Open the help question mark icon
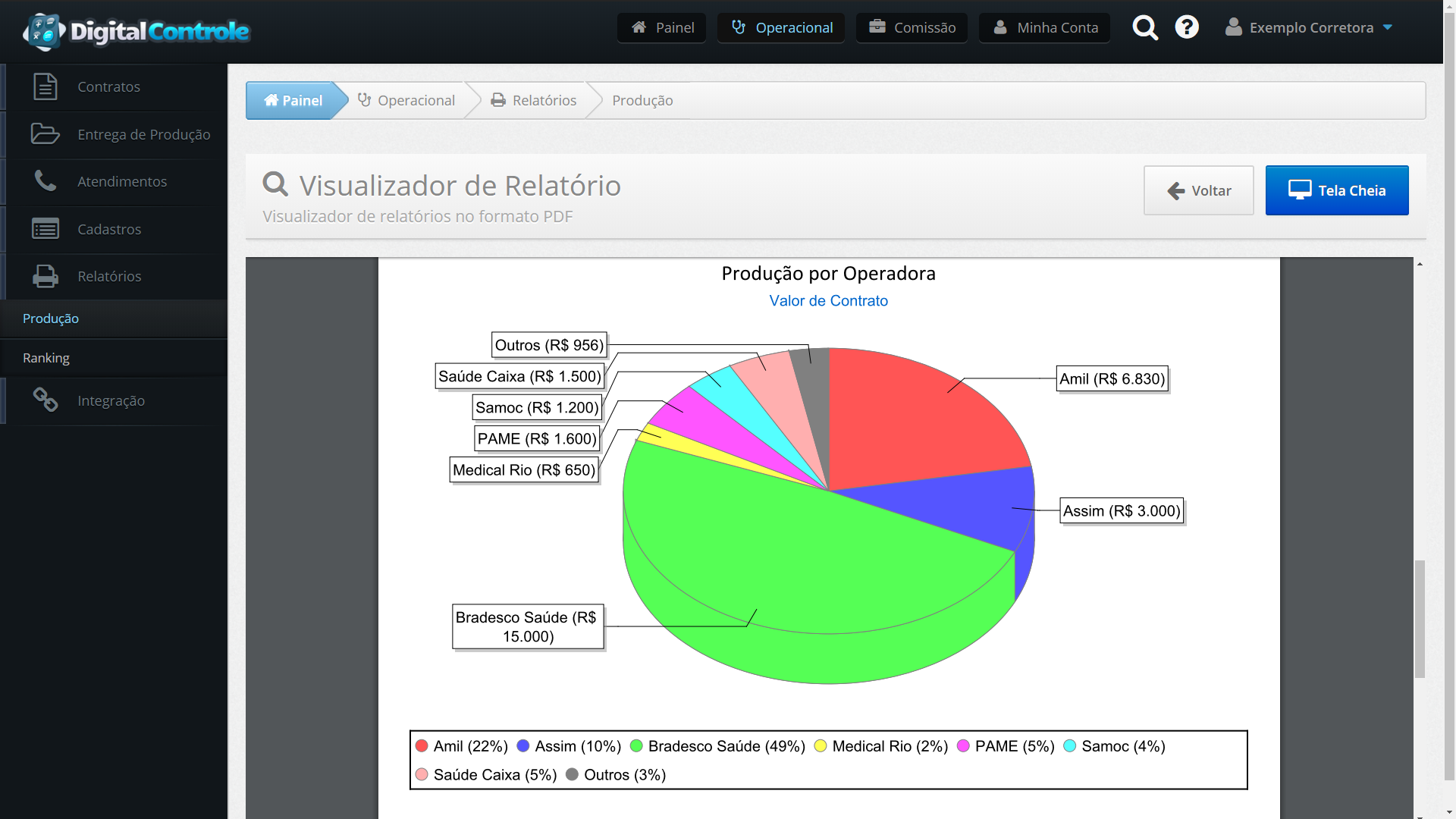Viewport: 1456px width, 819px height. point(1187,27)
